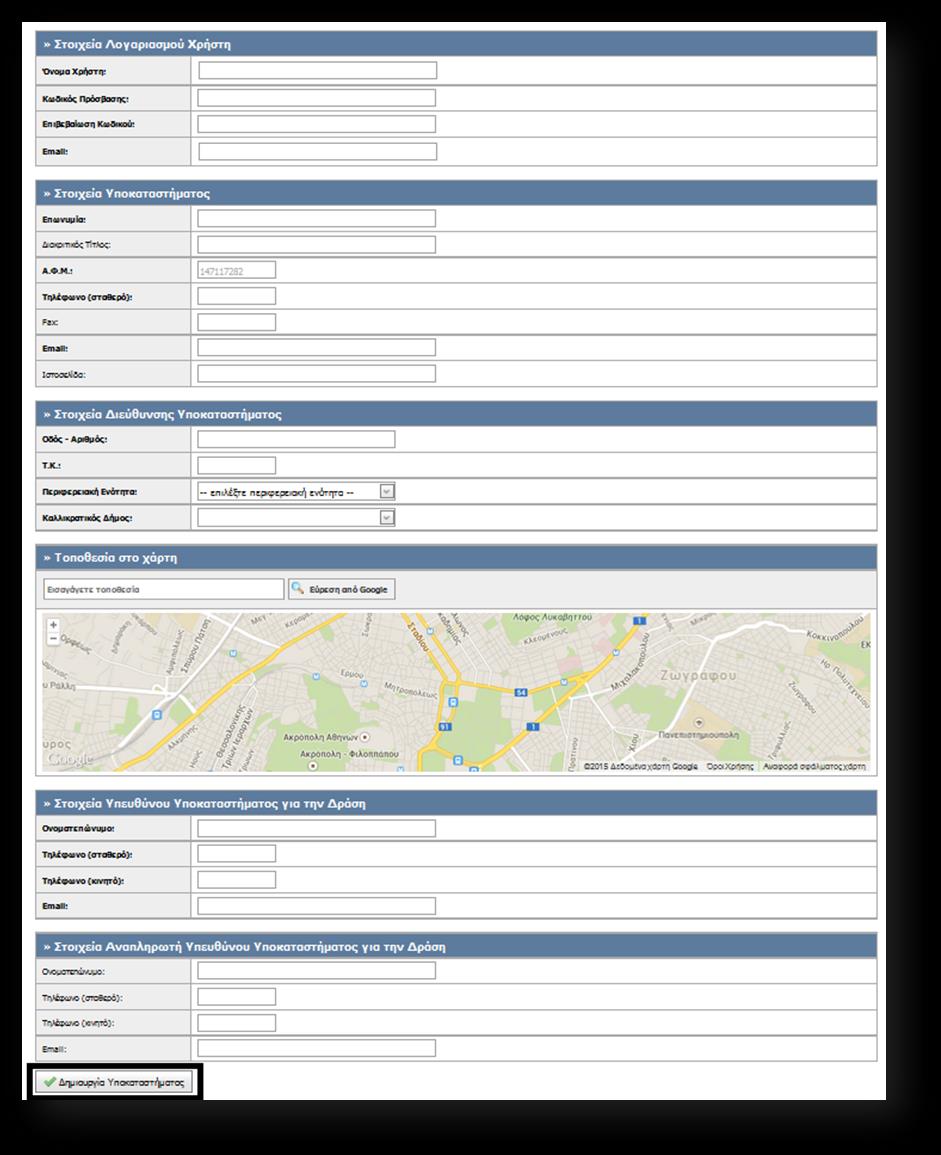Focus the Οδός - Αριθμός field
941x1155 pixels.
pos(296,440)
